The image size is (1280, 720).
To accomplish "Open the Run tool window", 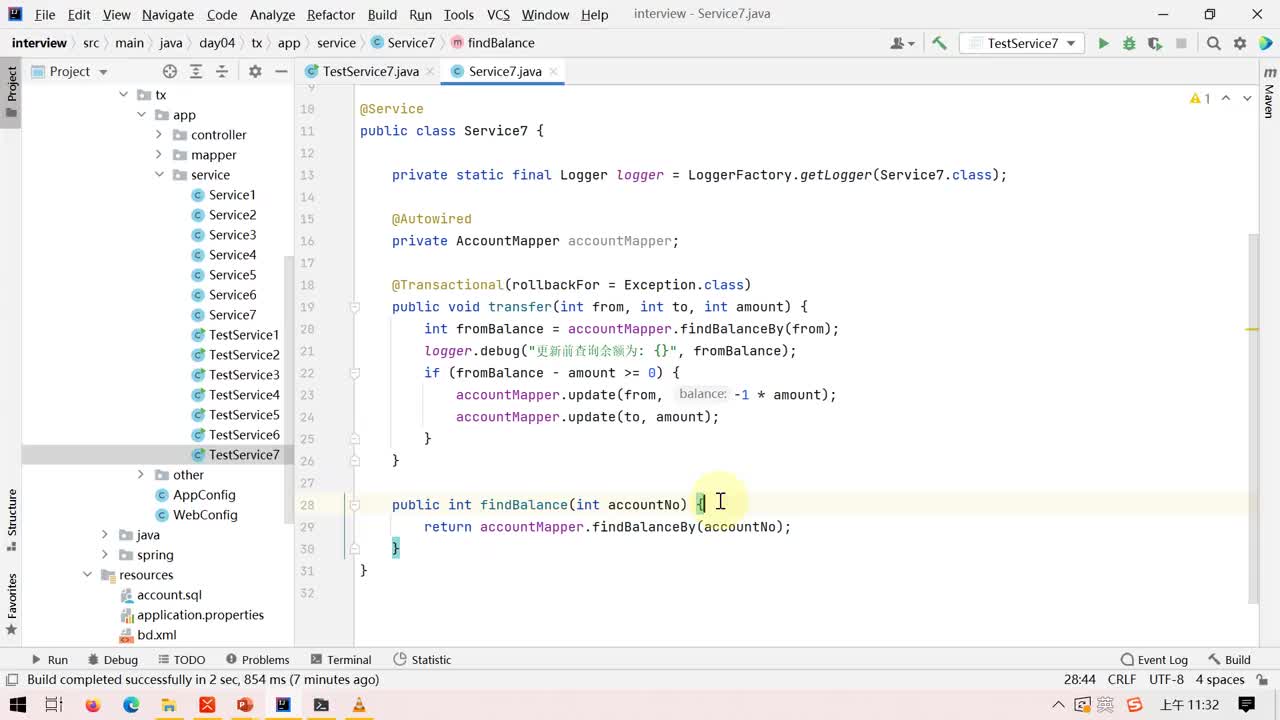I will pos(49,659).
